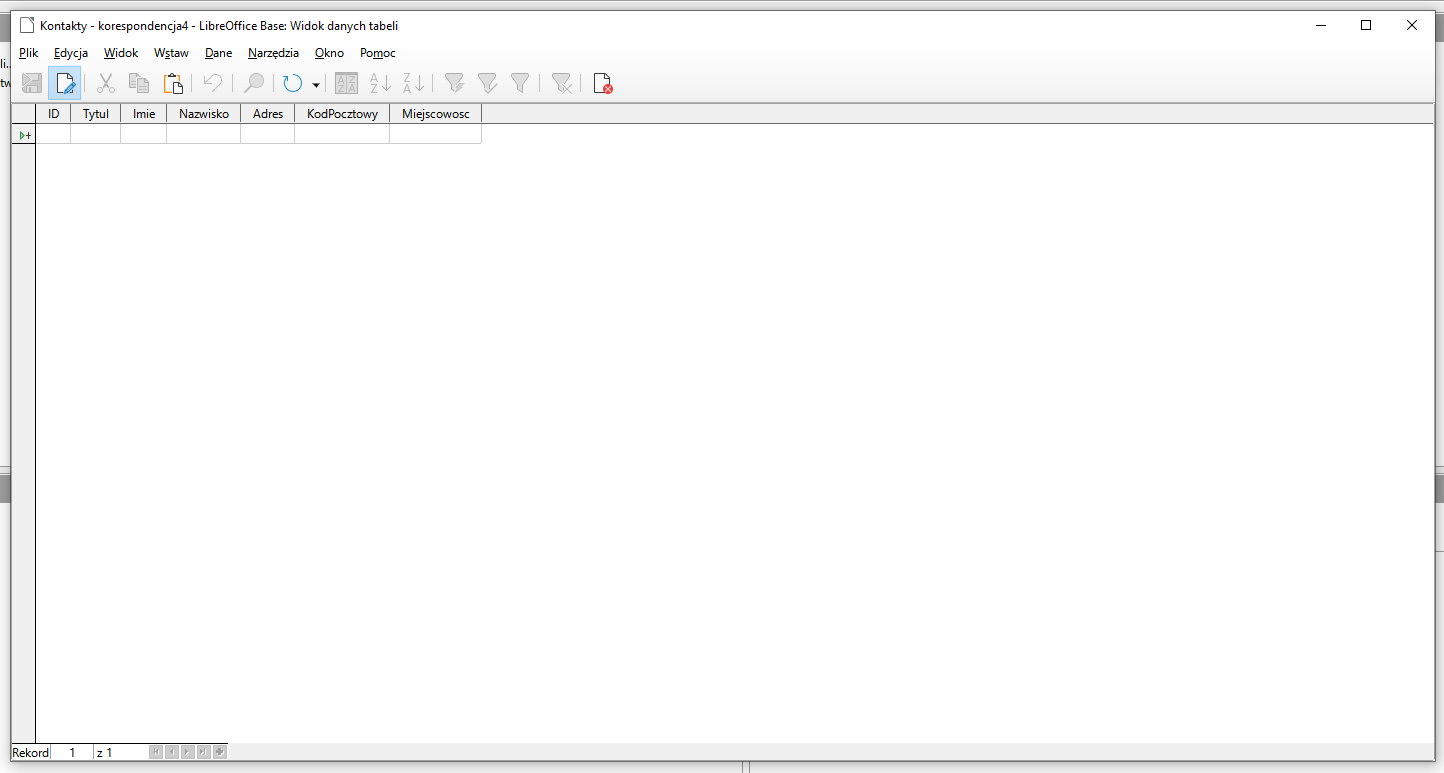Open the Sort dialog icon
The height and width of the screenshot is (773, 1444).
point(346,84)
